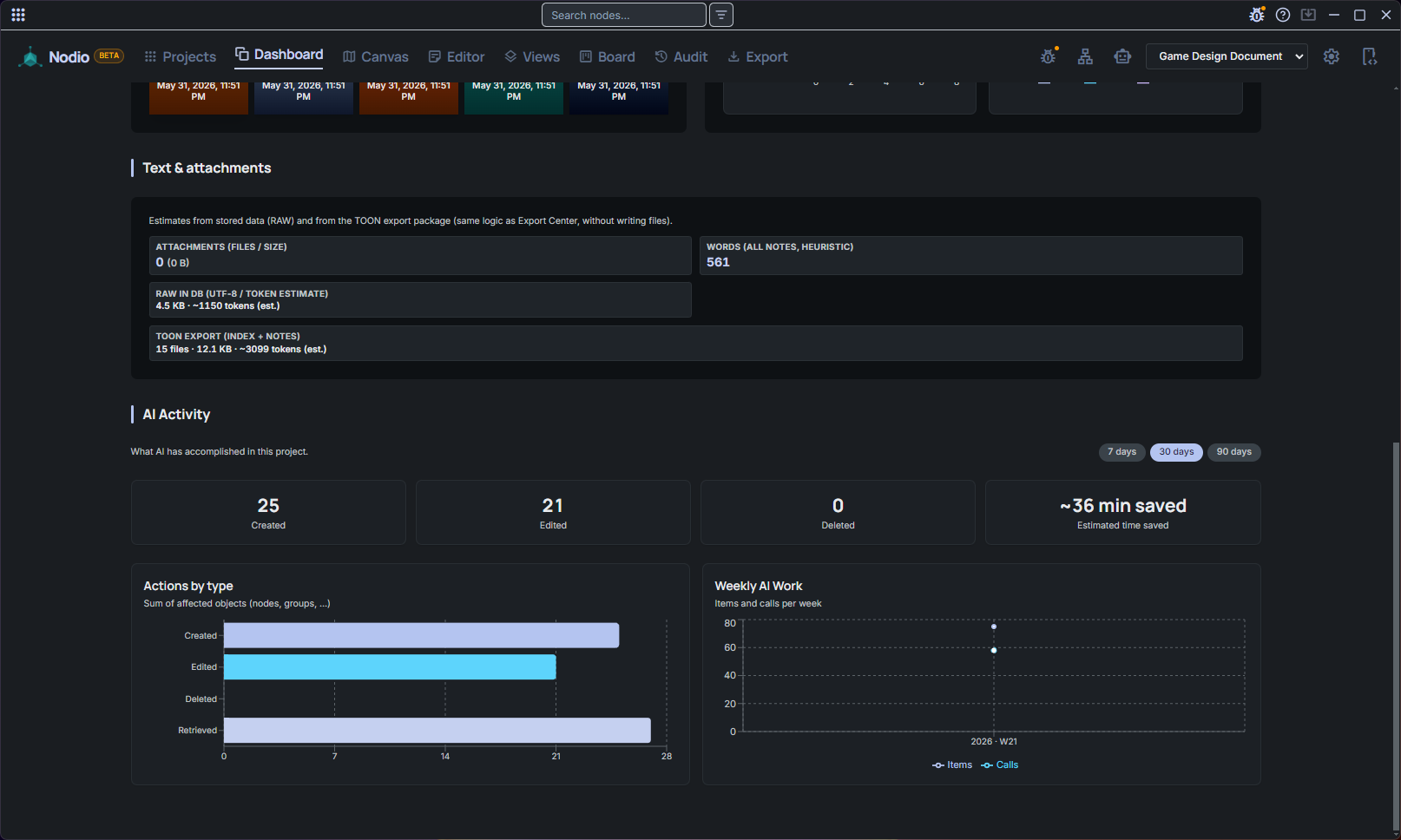Click the Created bar in Actions by type
This screenshot has width=1401, height=840.
[x=421, y=635]
